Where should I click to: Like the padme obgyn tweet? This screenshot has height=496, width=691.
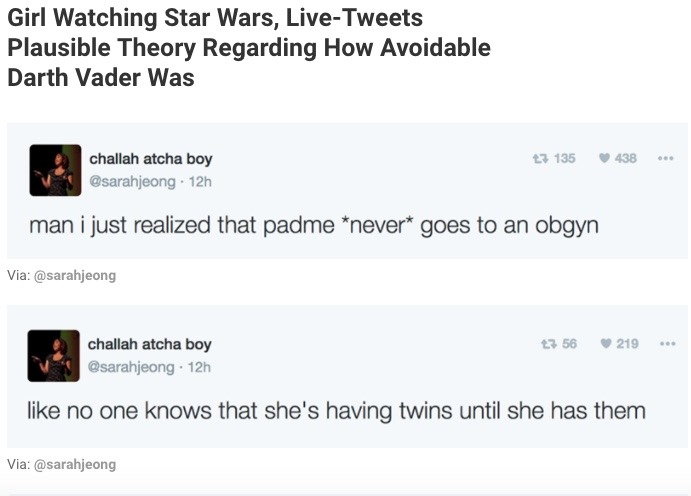coord(602,159)
